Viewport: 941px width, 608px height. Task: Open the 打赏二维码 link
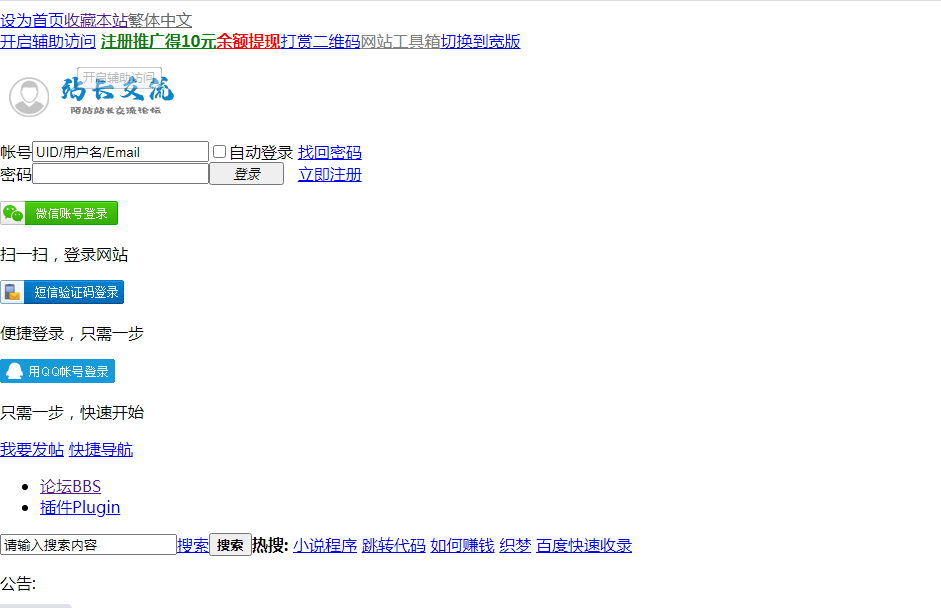[x=320, y=41]
